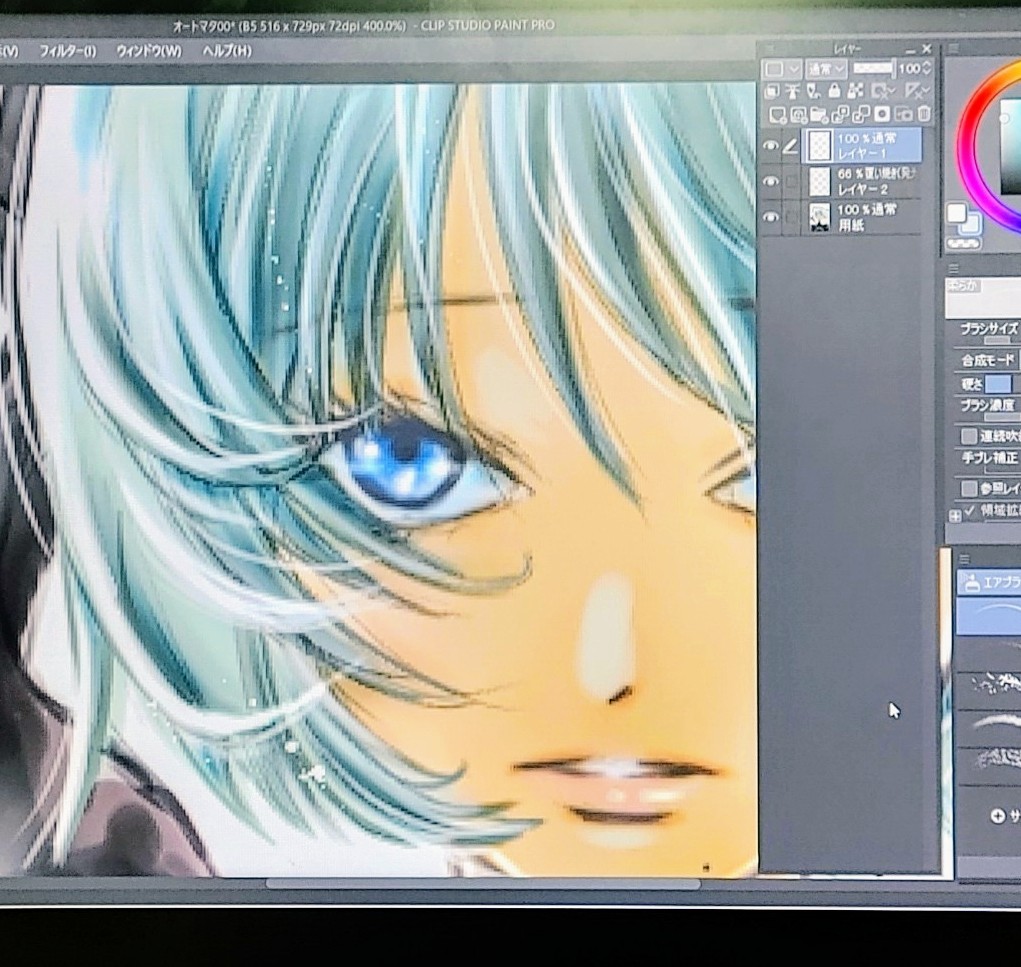Create a new vector layer
The height and width of the screenshot is (967, 1021).
798,115
